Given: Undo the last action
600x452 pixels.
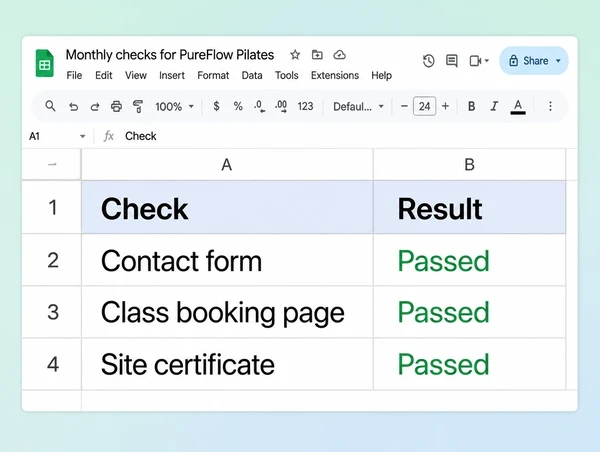Looking at the screenshot, I should 73,106.
